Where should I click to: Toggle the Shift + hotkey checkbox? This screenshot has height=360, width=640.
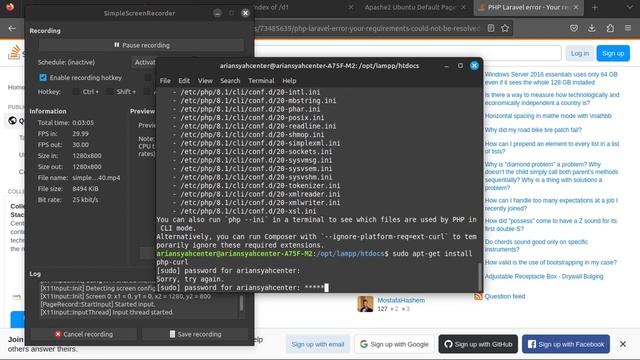(x=109, y=92)
